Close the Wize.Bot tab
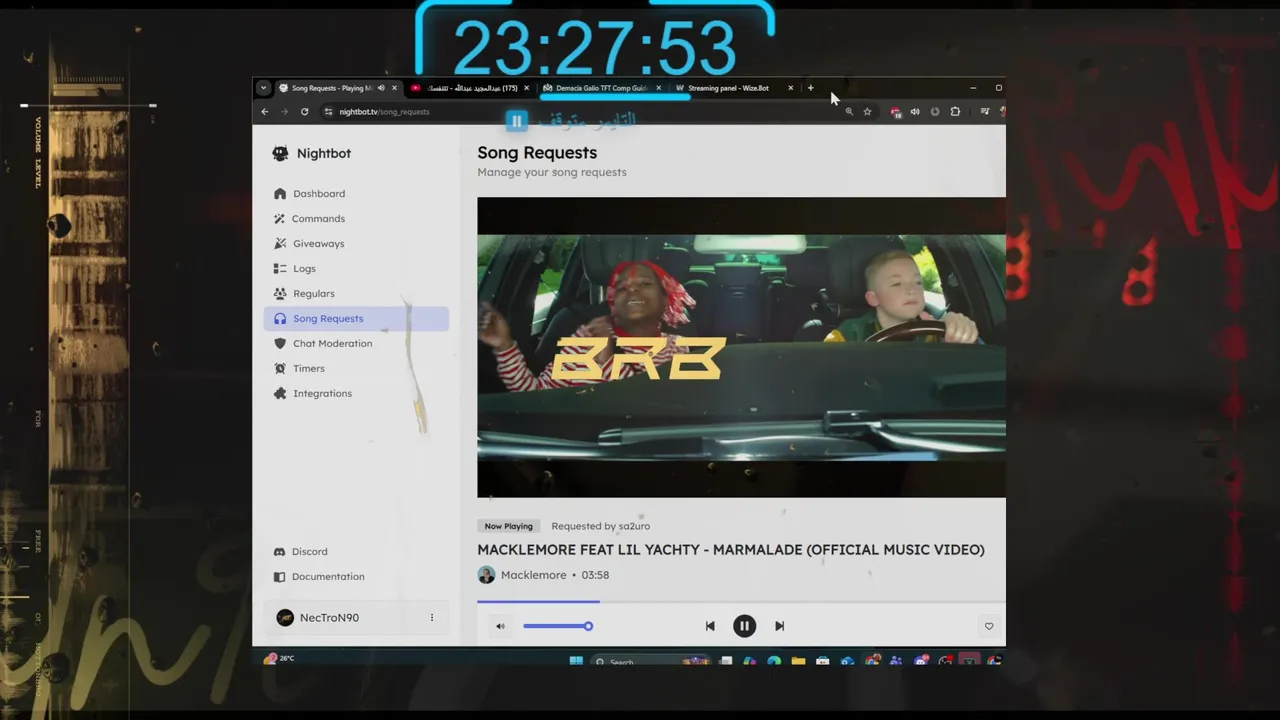 [790, 88]
